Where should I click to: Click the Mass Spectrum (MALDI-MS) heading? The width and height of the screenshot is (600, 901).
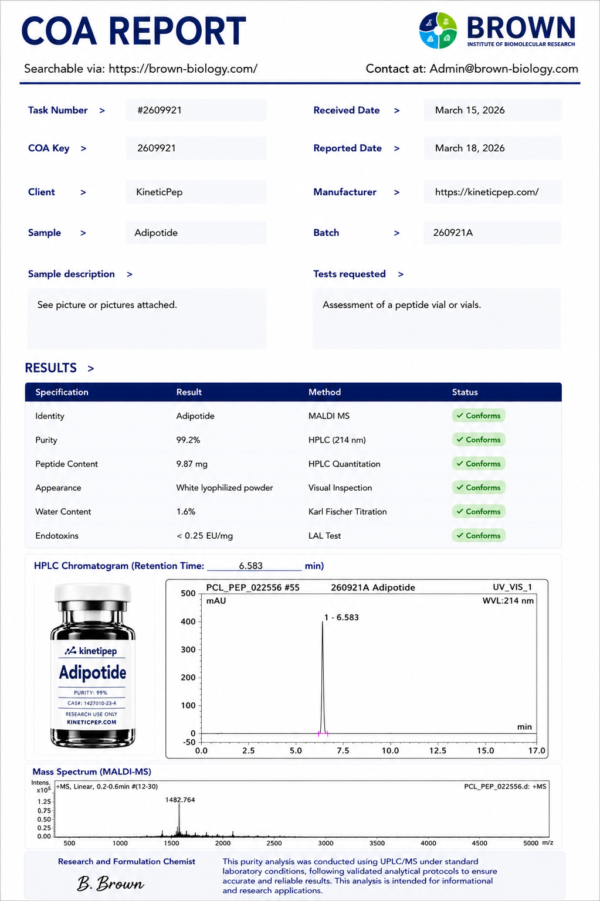(x=91, y=772)
